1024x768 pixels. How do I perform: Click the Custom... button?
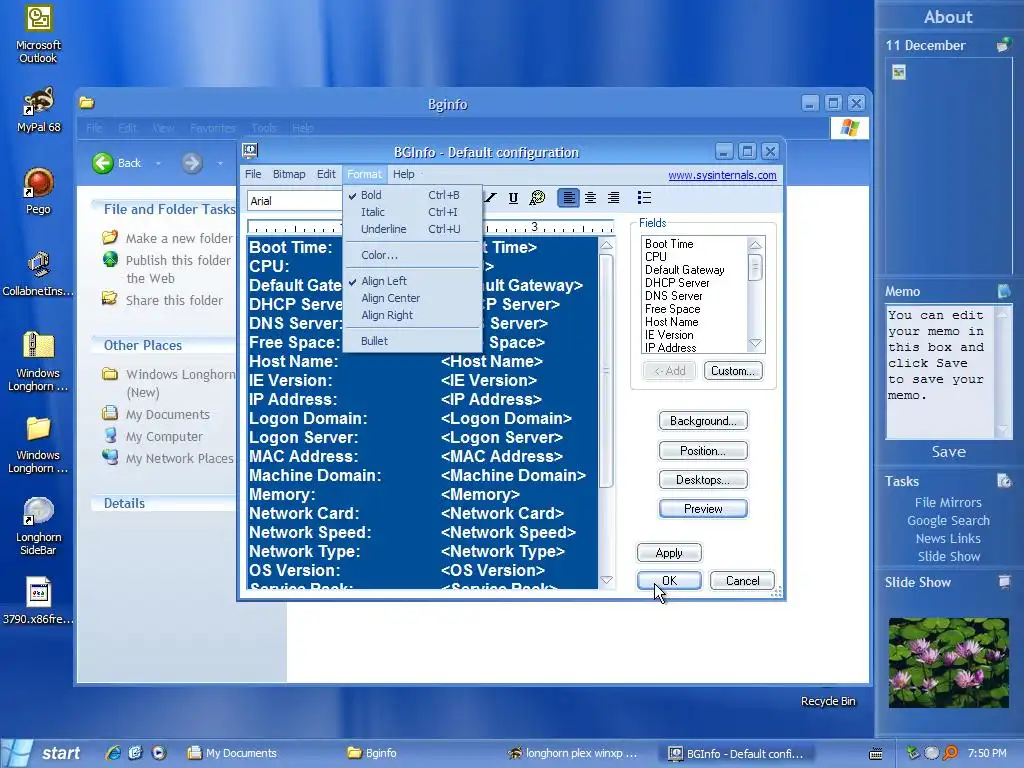pos(733,371)
